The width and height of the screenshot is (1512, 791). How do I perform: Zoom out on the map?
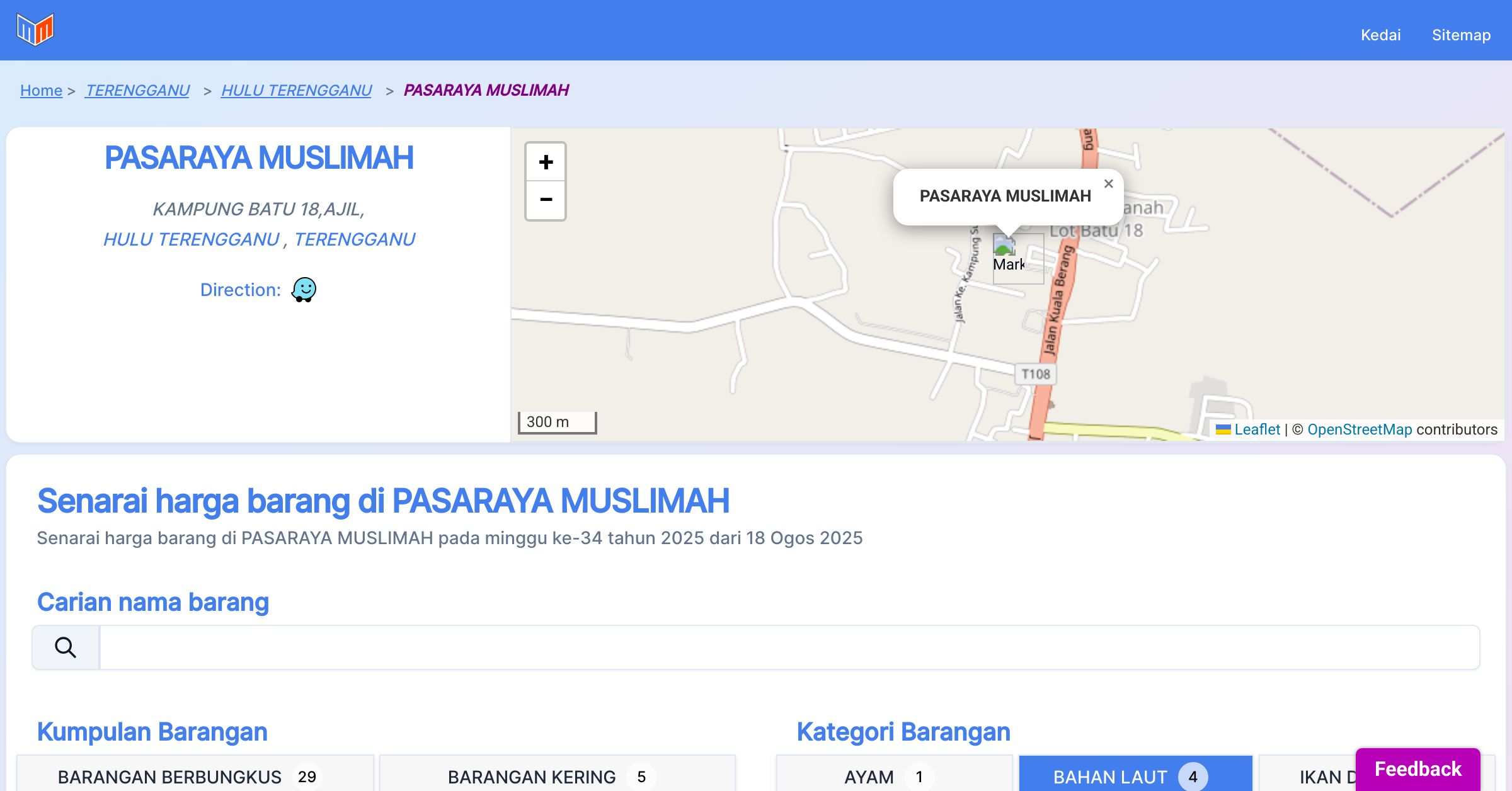point(546,200)
